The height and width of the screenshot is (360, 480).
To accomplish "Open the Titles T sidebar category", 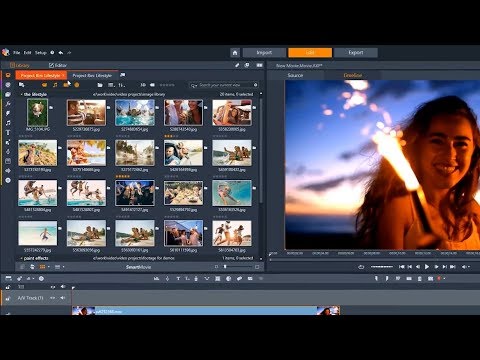I will (8, 133).
